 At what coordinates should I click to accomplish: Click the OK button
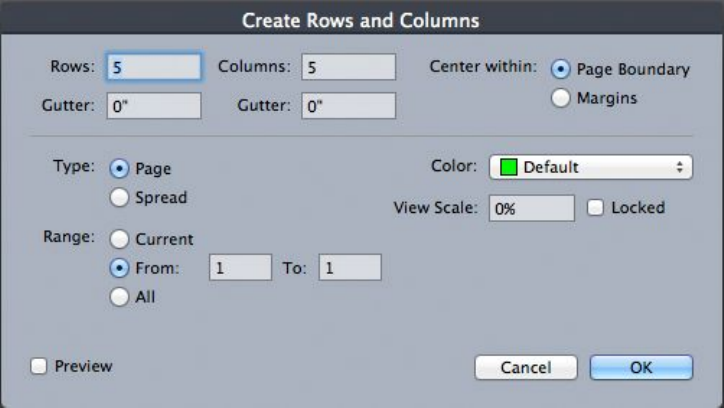(x=641, y=367)
